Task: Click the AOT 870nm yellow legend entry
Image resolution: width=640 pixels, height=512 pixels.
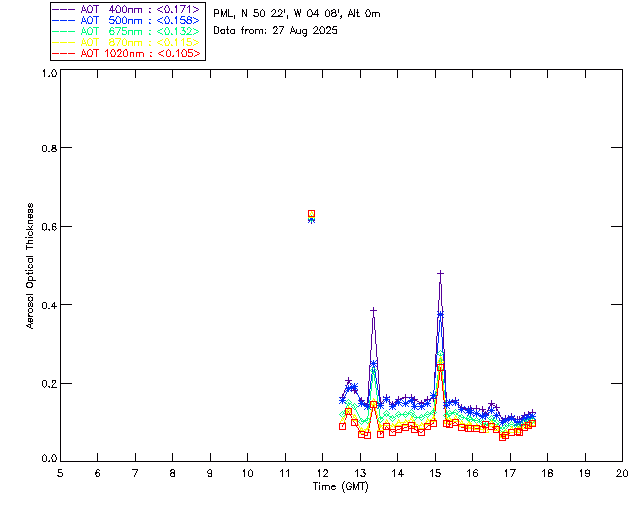Action: click(x=127, y=42)
